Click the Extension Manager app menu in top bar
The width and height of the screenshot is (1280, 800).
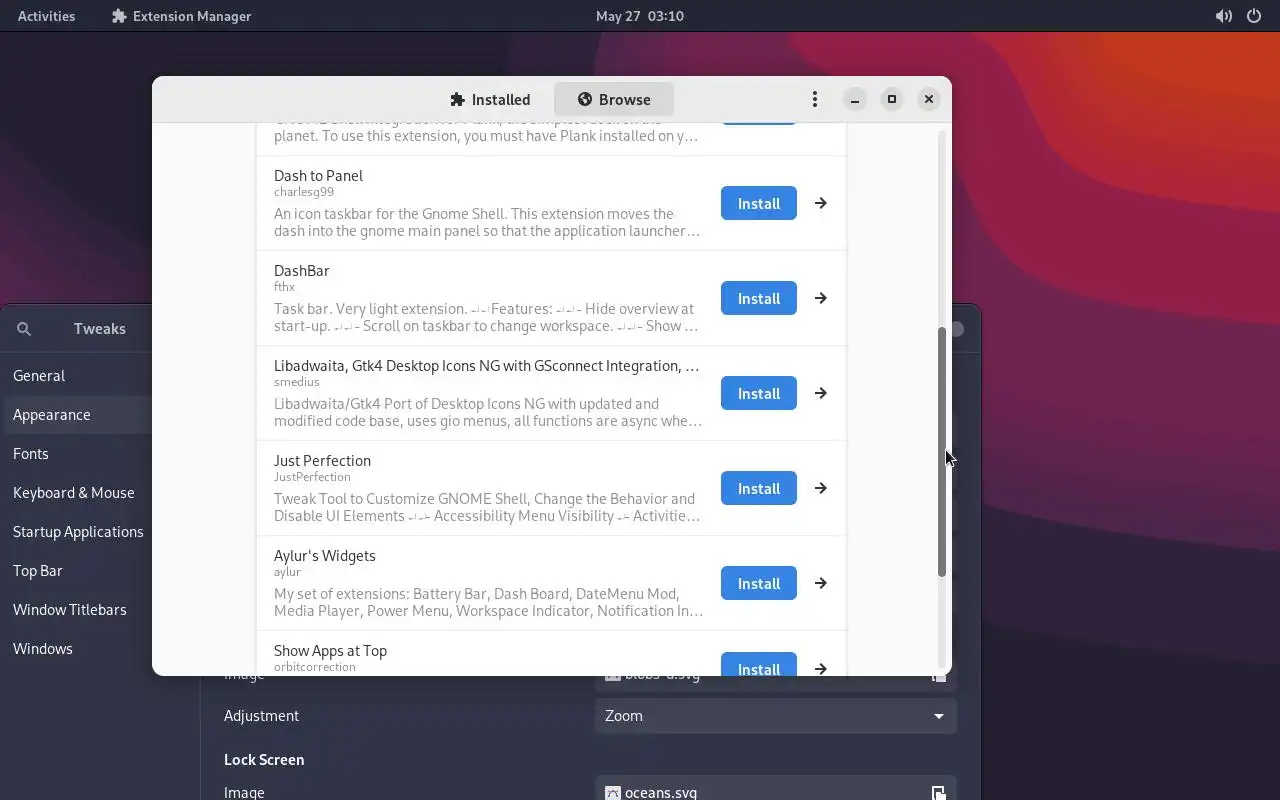pyautogui.click(x=181, y=16)
